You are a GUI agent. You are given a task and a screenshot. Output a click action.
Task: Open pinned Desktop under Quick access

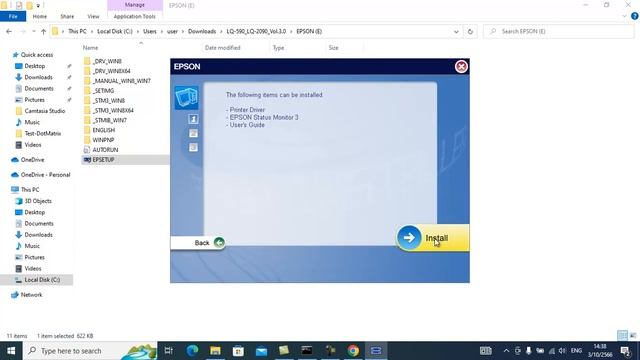pyautogui.click(x=34, y=66)
